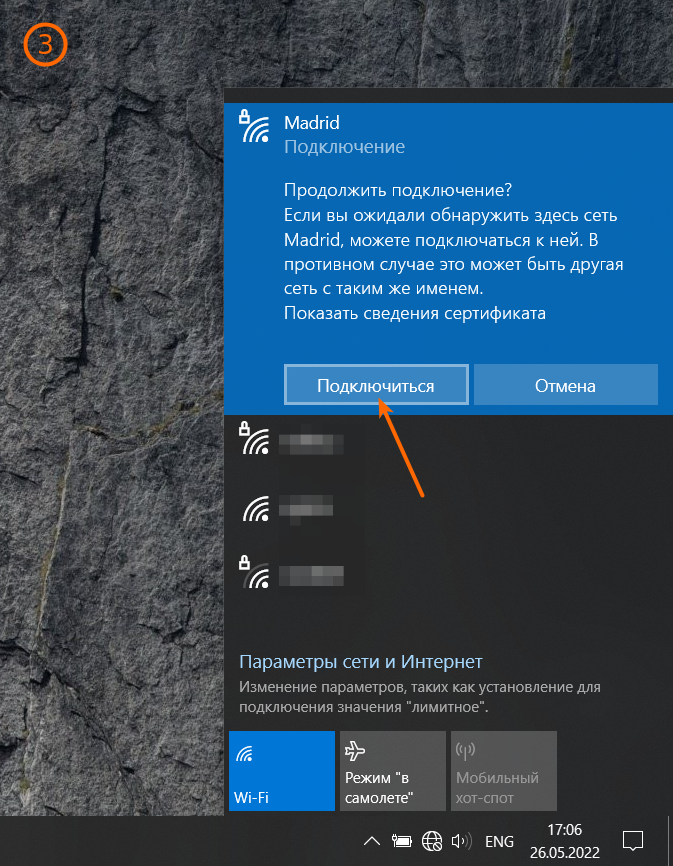Expand hidden tray icons chevron
The image size is (673, 866).
[370, 840]
